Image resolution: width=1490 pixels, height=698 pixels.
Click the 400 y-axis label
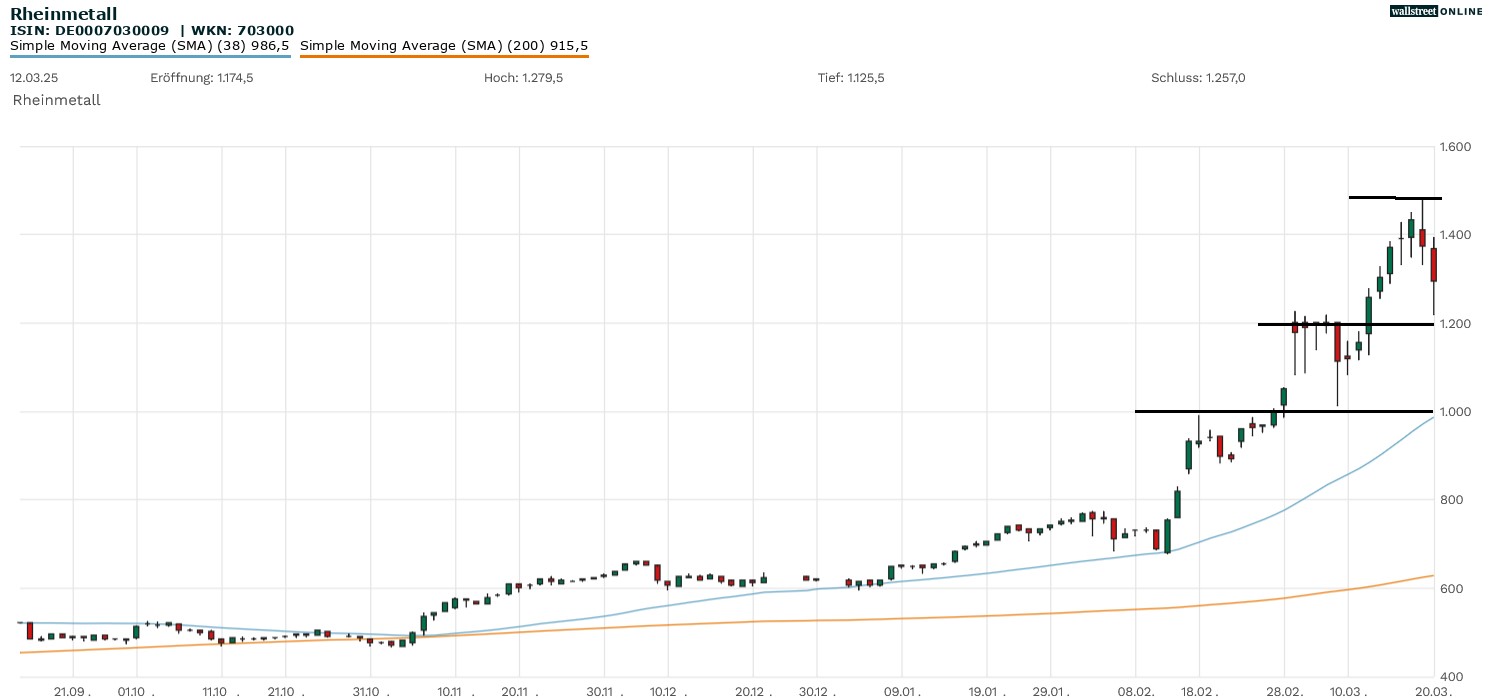point(1450,677)
